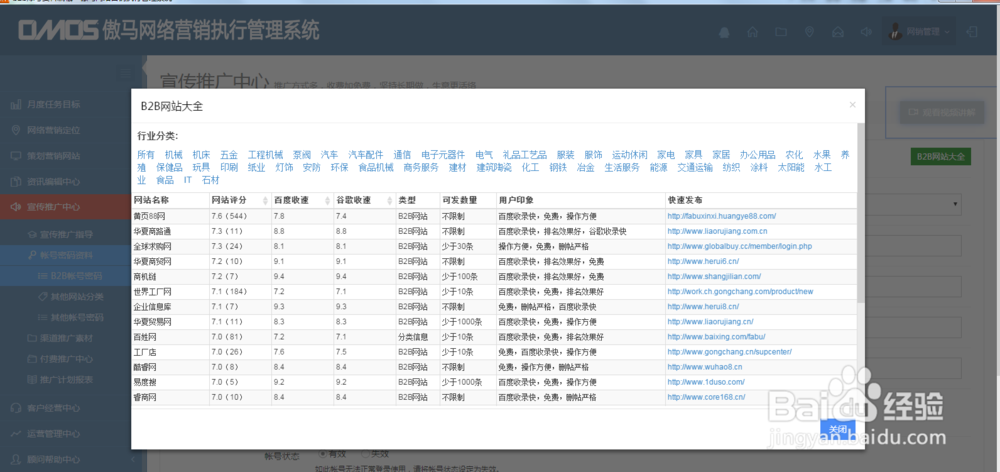
Task: Open the www.globalbuy.cc login link
Action: [739, 246]
